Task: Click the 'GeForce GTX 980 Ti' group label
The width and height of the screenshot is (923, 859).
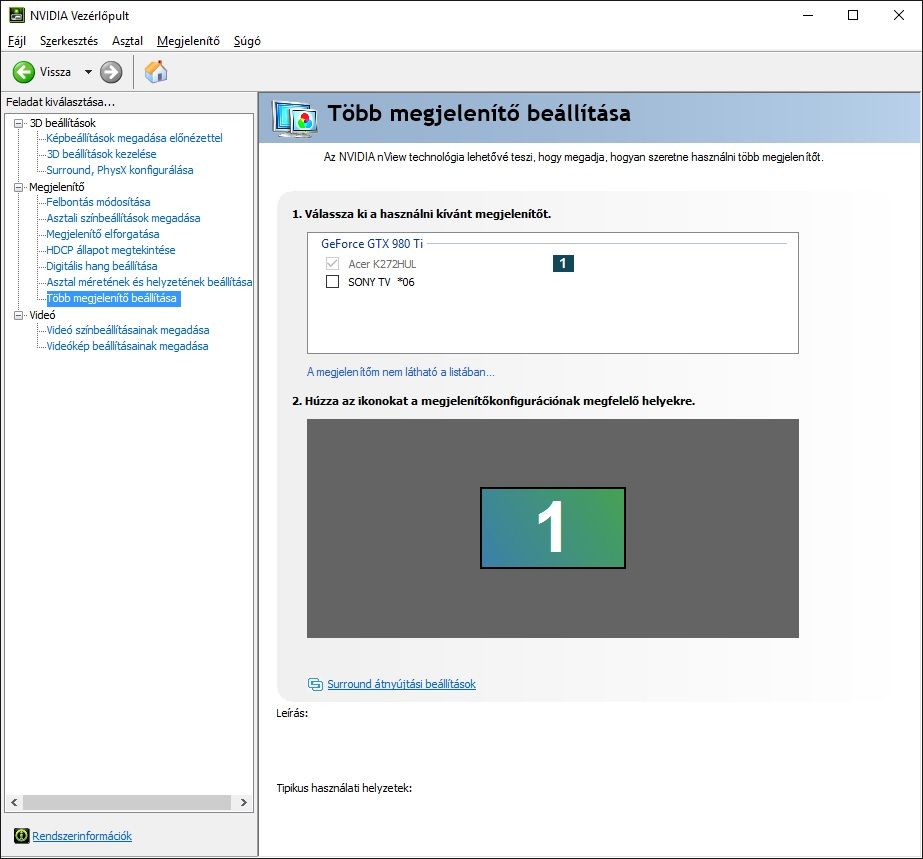Action: pos(372,243)
